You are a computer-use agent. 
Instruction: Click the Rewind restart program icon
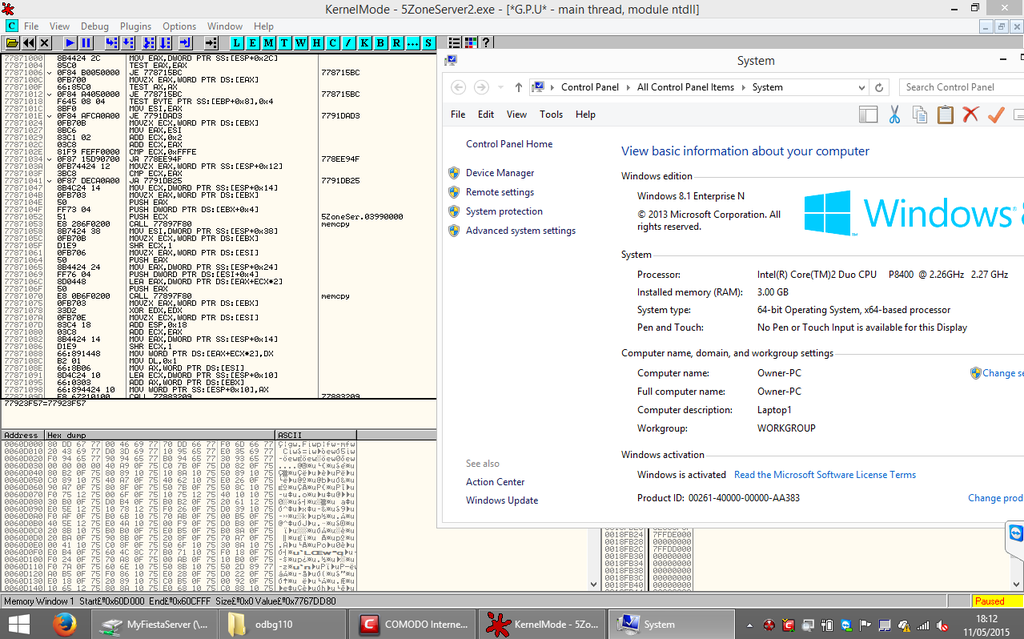point(28,43)
